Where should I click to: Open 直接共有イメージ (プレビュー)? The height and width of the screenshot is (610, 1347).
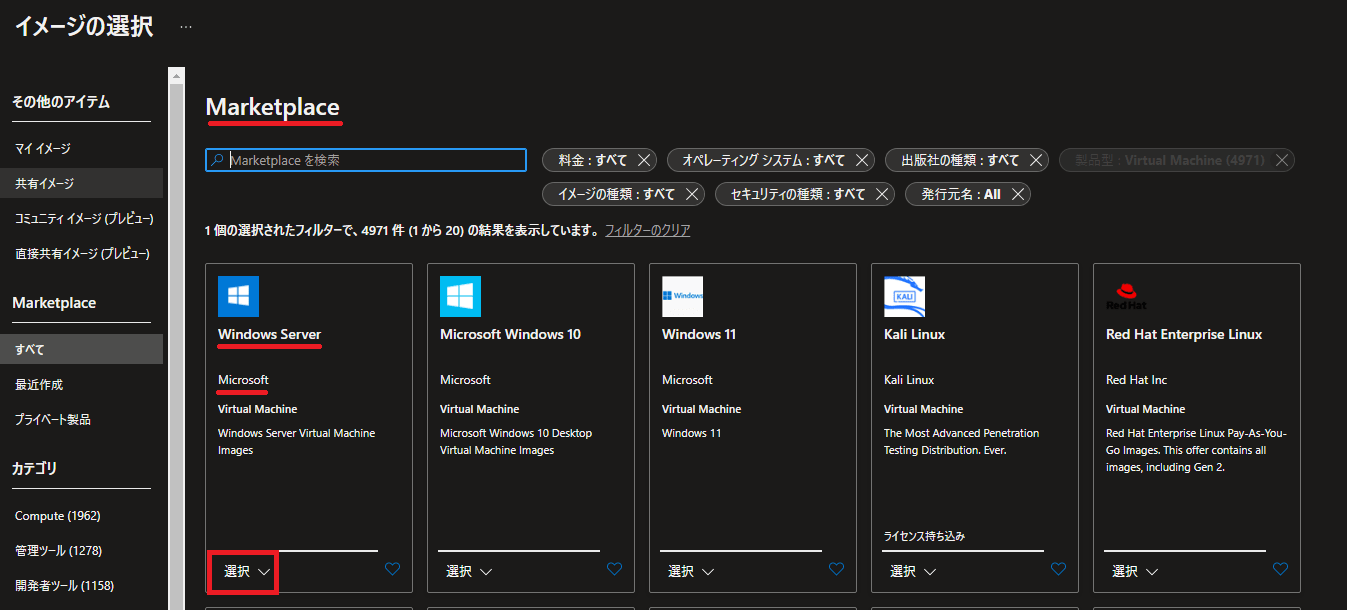pos(81,253)
